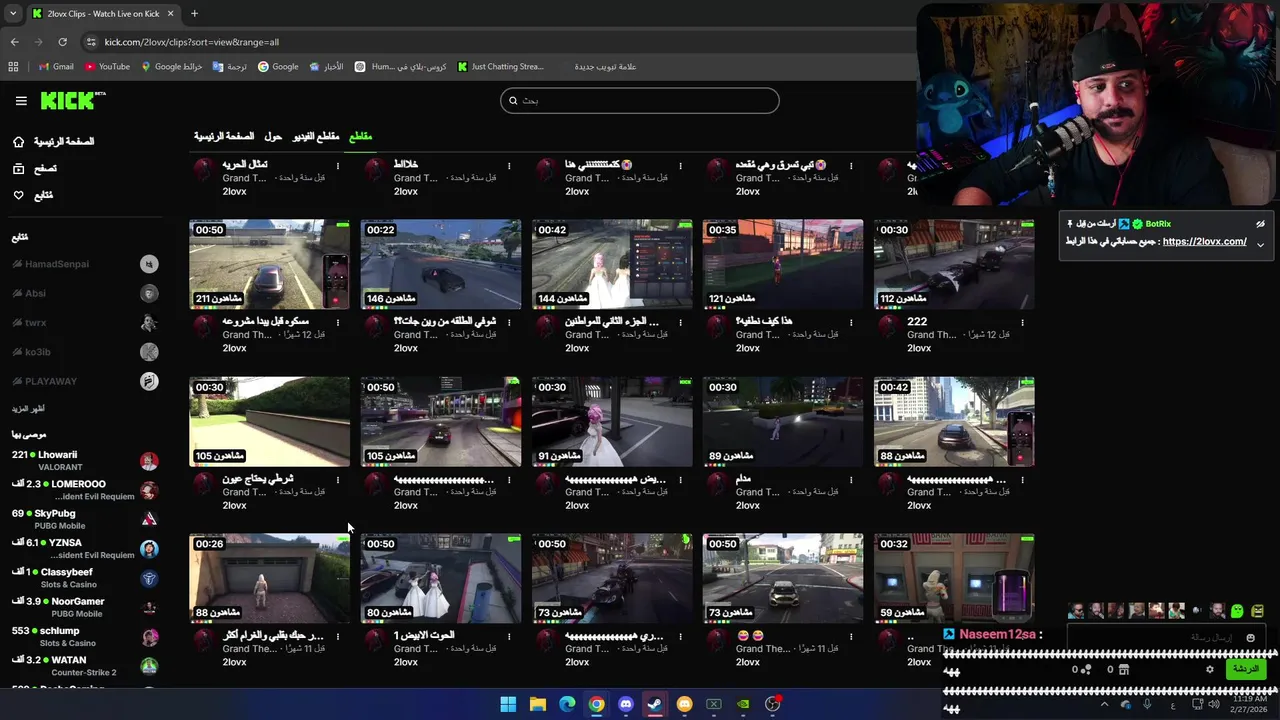Open three-dot menu for clip شرطي يحتاج عون
Viewport: 1280px width, 720px height.
pyautogui.click(x=338, y=480)
